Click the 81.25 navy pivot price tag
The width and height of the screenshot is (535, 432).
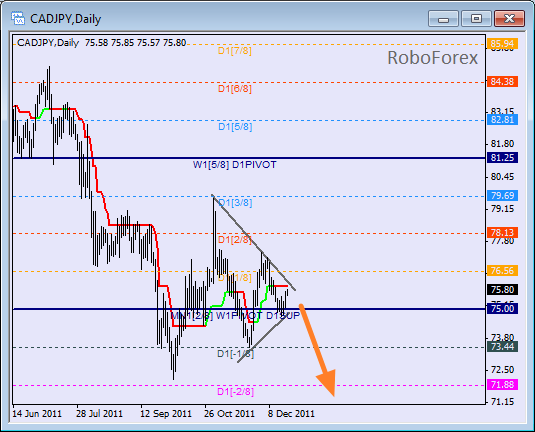coord(503,158)
